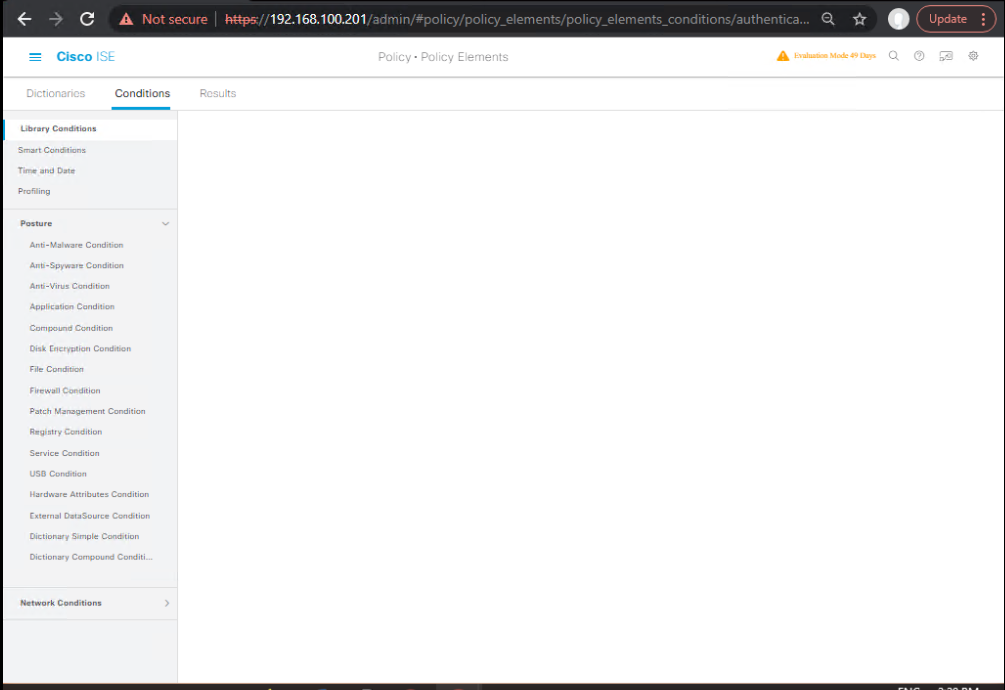Expand the Network Conditions chevron
This screenshot has height=690, width=1005.
(x=167, y=603)
